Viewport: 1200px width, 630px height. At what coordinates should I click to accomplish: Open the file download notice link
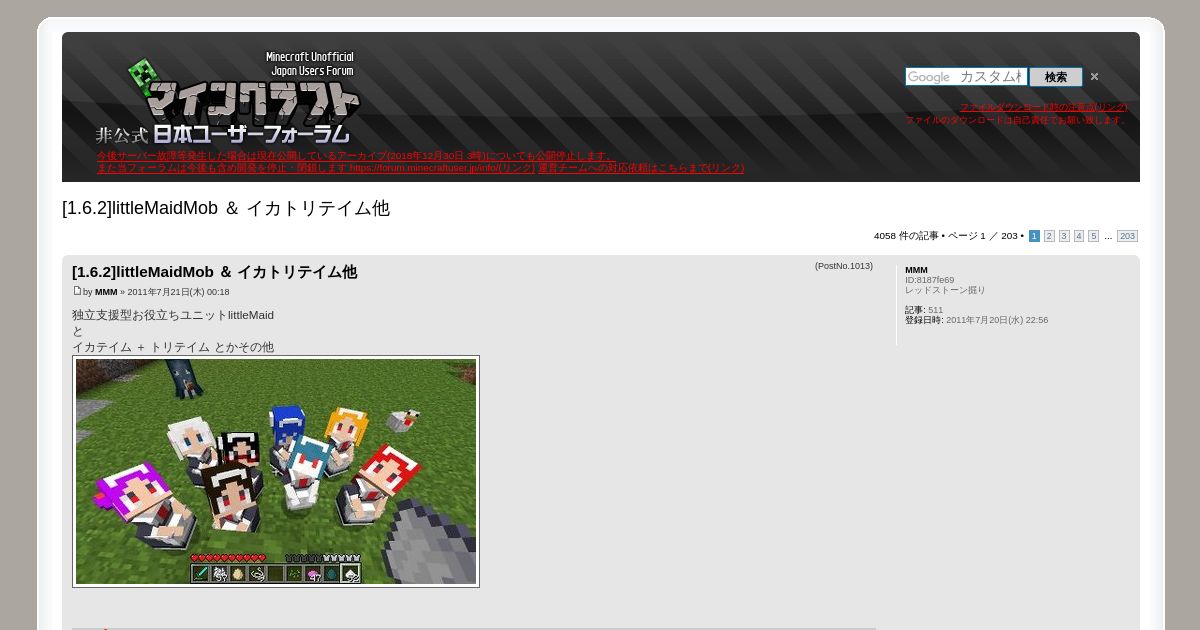coord(1043,107)
